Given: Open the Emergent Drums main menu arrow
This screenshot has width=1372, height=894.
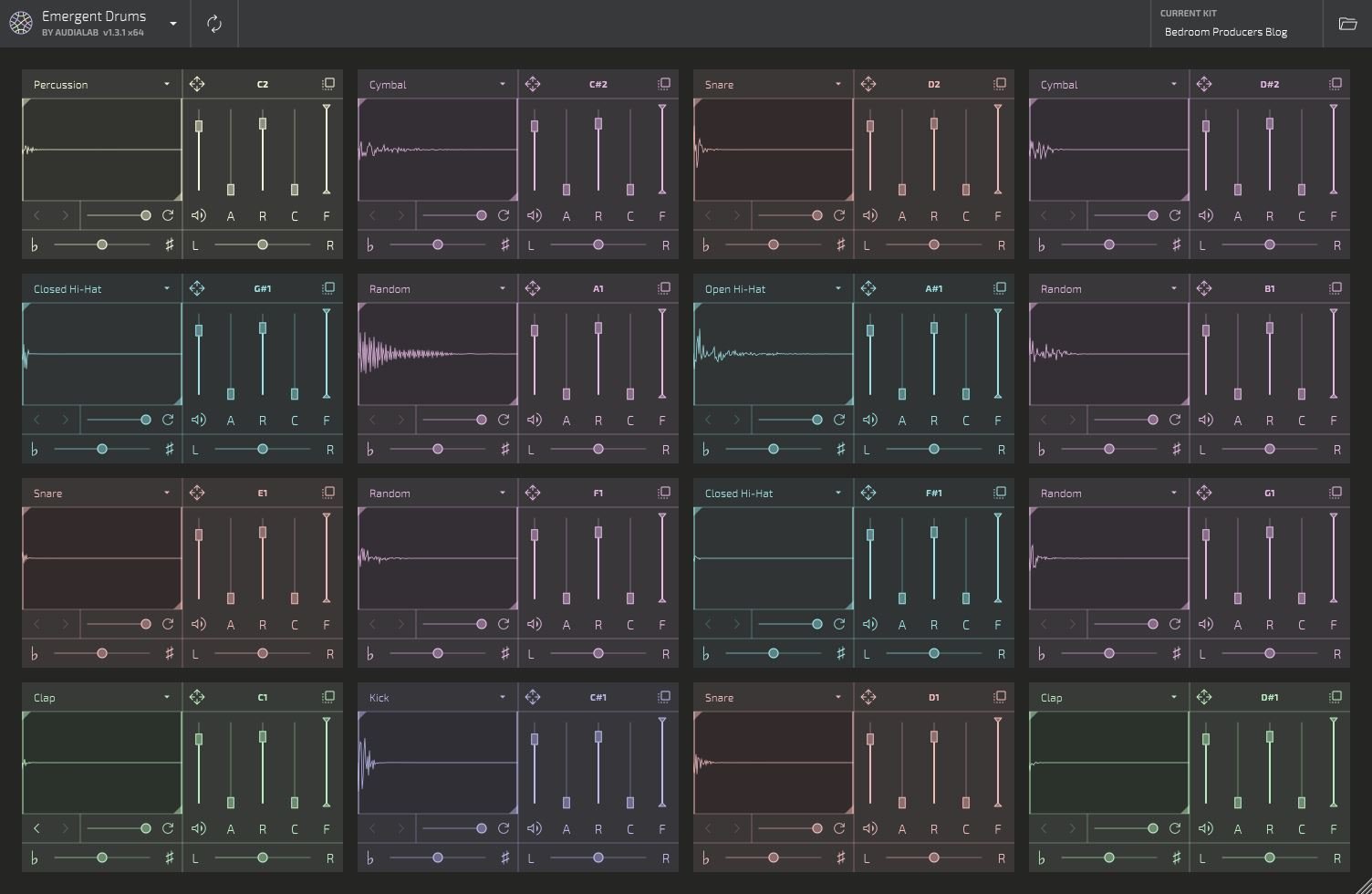Looking at the screenshot, I should (173, 24).
